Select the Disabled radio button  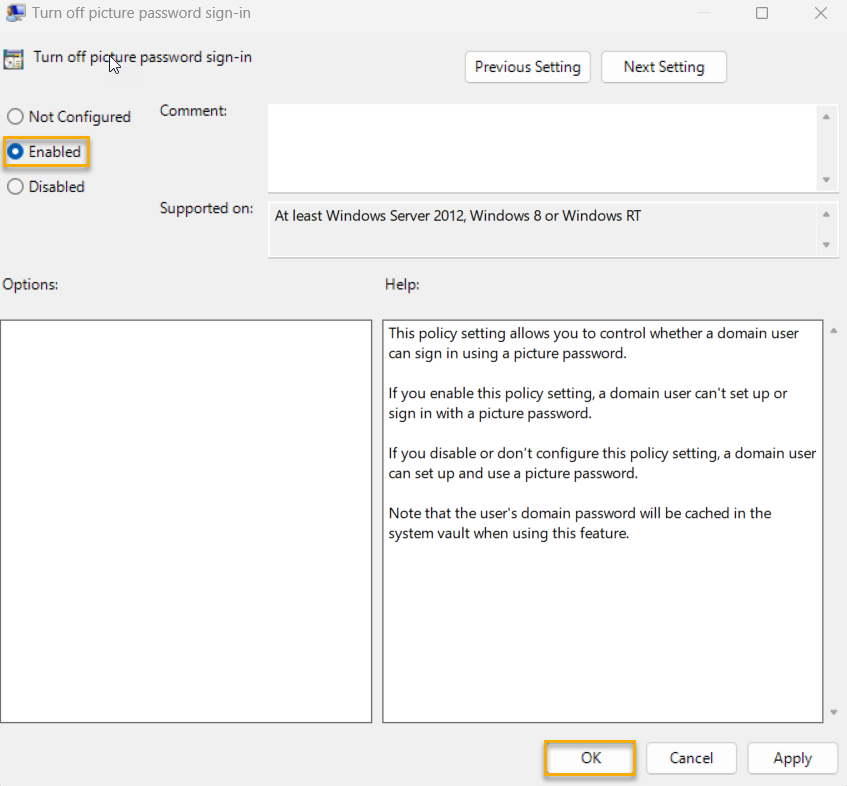pyautogui.click(x=15, y=186)
